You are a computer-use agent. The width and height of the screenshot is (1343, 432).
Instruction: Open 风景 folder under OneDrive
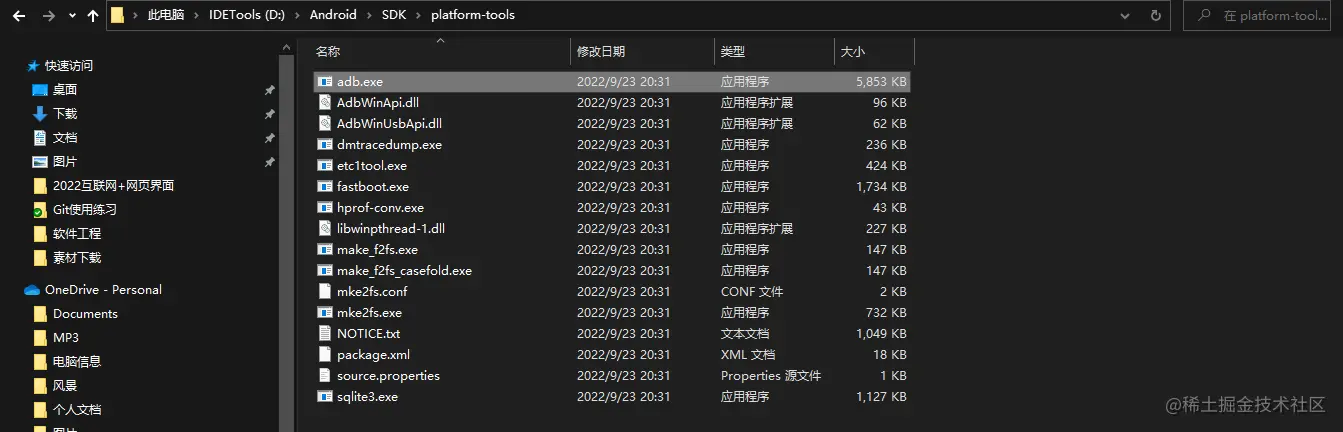coord(65,386)
